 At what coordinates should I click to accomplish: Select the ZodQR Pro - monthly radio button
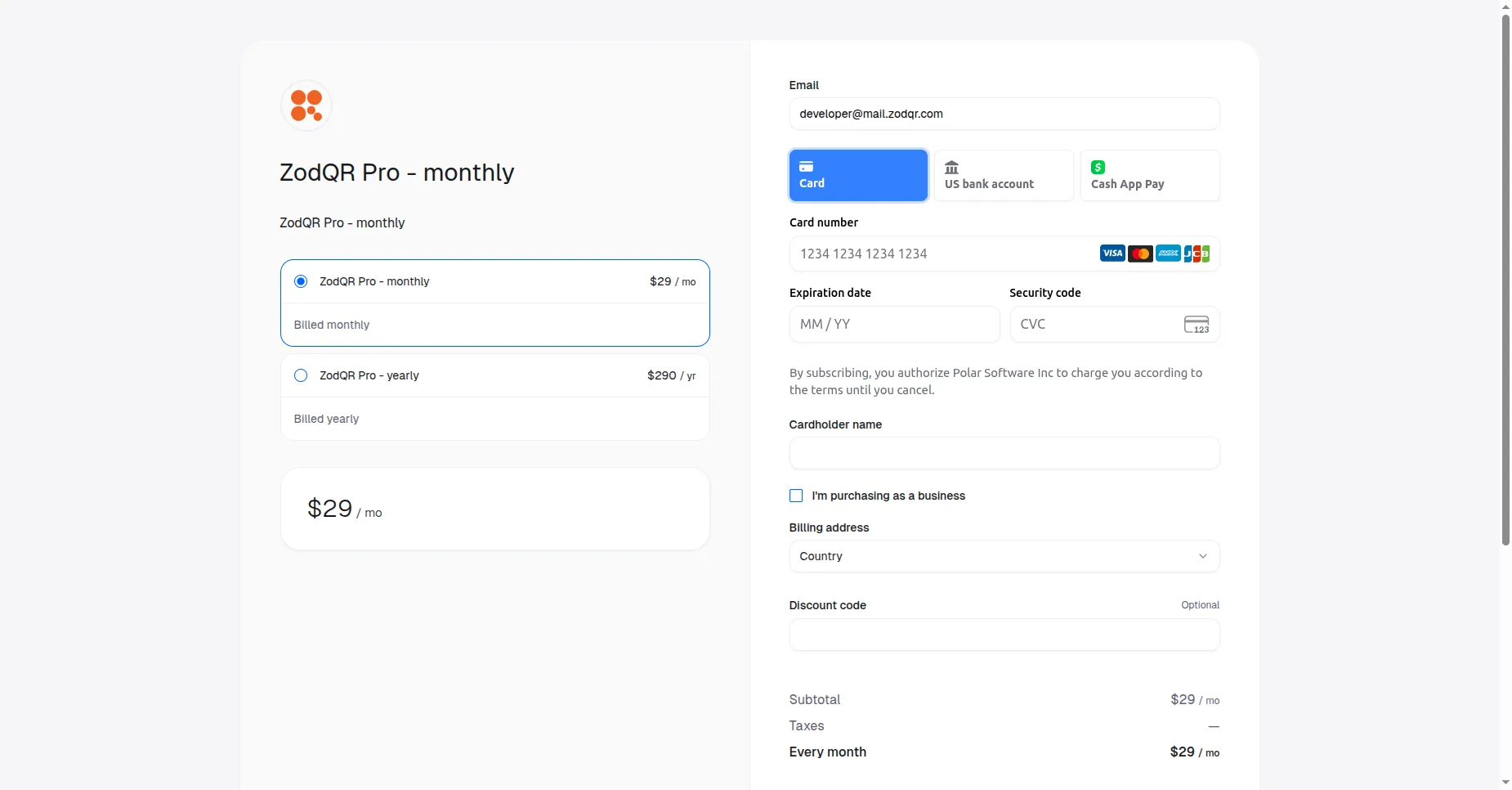point(301,281)
